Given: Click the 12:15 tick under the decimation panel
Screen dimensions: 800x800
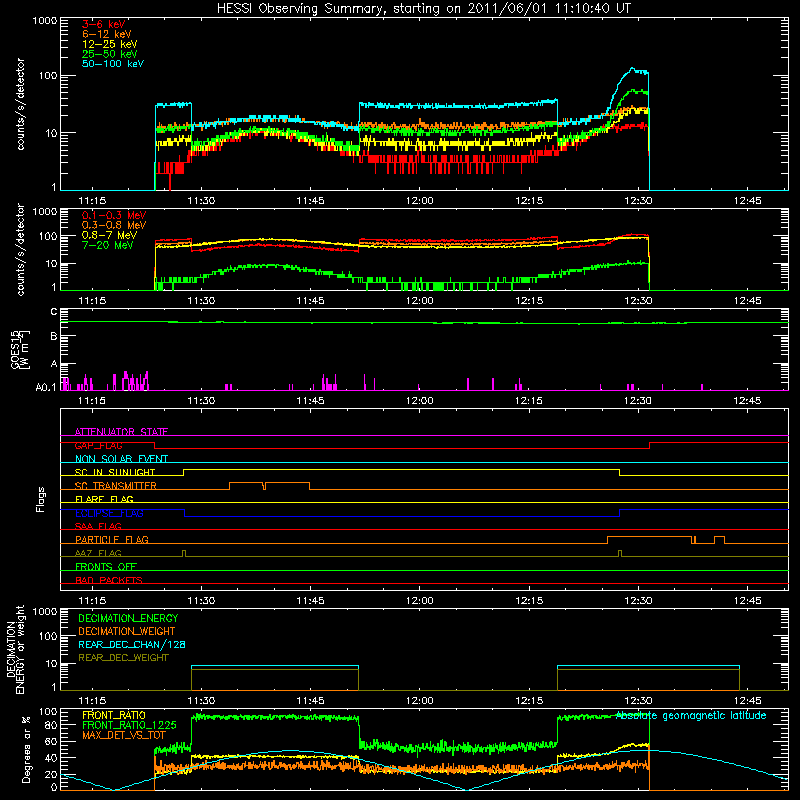Looking at the screenshot, I should 529,701.
